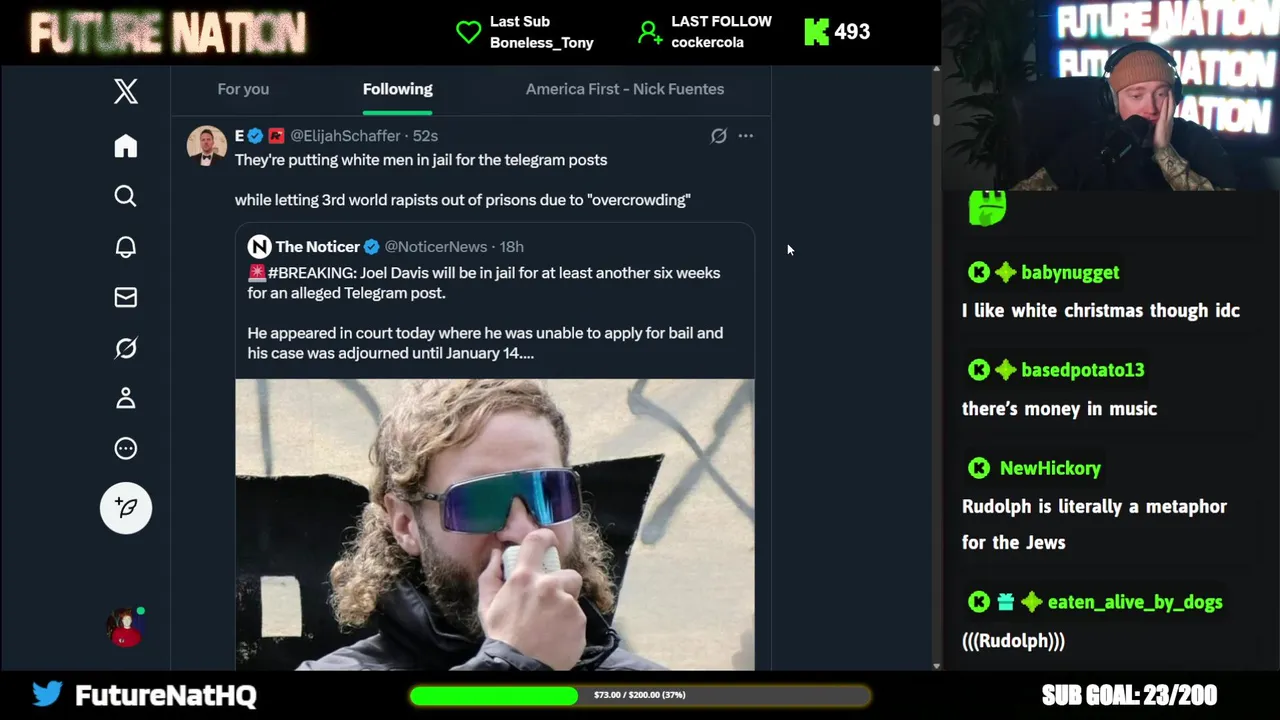
Task: Compose a new post with feather button
Action: [126, 507]
